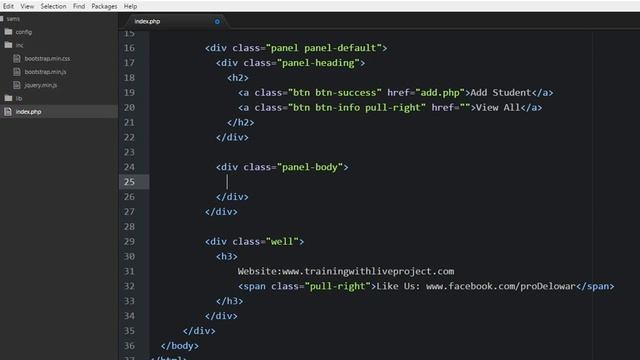Click the opening <h3> tag on line 30
The height and width of the screenshot is (360, 640).
point(227,257)
